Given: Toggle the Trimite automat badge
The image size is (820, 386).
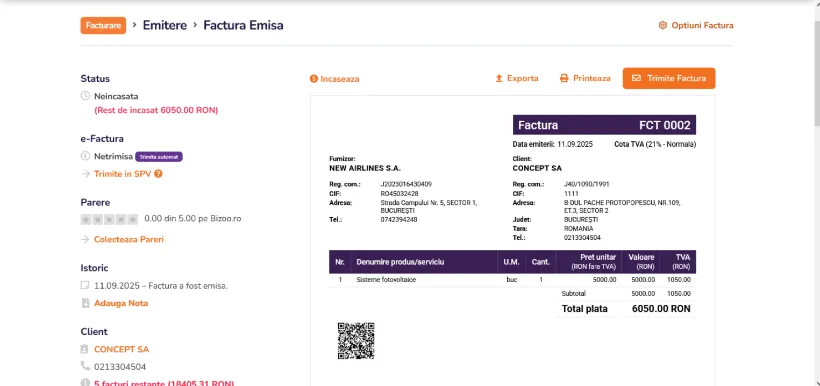Looking at the screenshot, I should [159, 156].
